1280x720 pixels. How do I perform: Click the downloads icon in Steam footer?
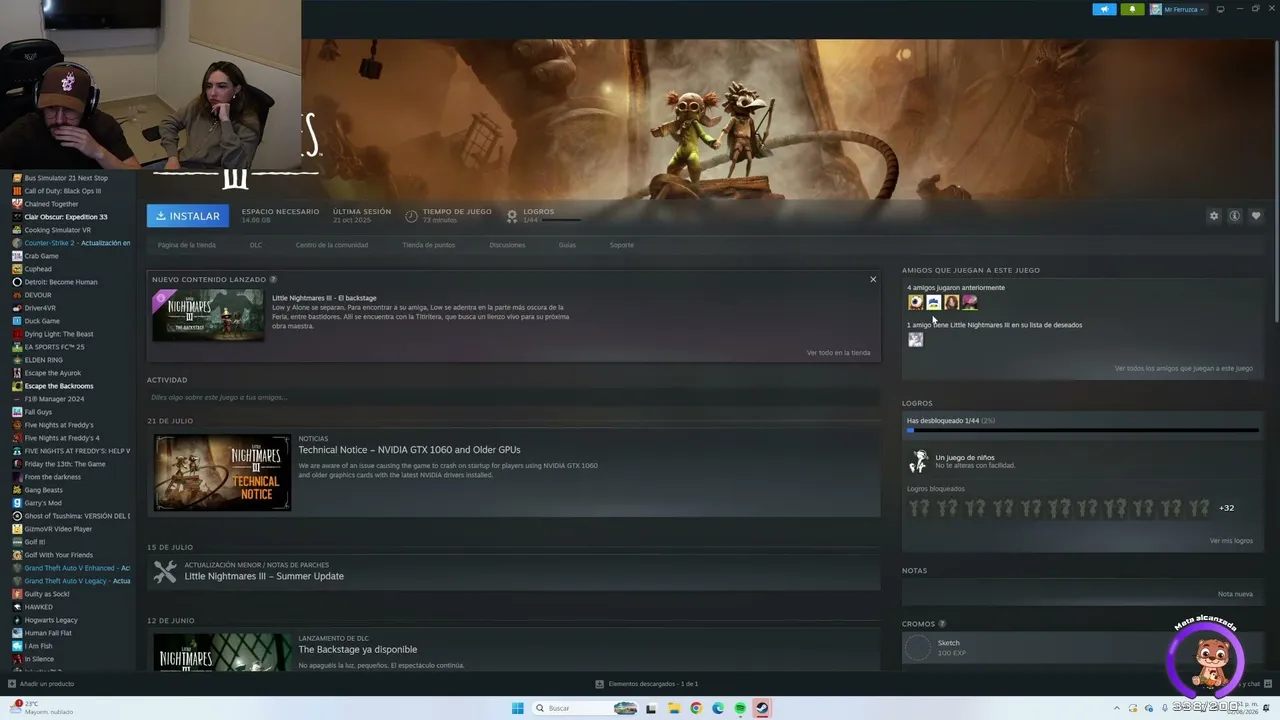(599, 684)
